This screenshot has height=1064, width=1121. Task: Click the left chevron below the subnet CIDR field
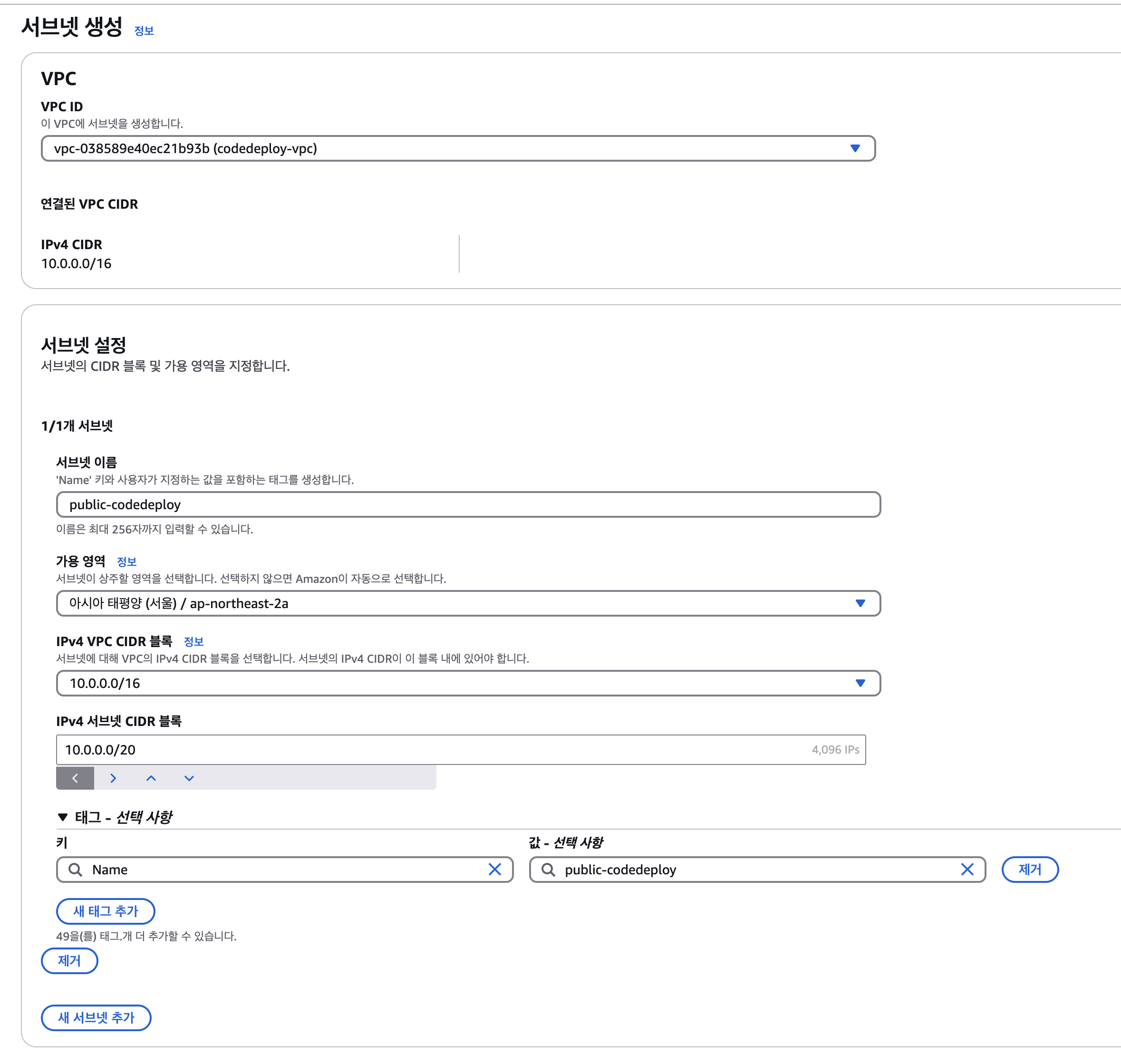(x=74, y=778)
